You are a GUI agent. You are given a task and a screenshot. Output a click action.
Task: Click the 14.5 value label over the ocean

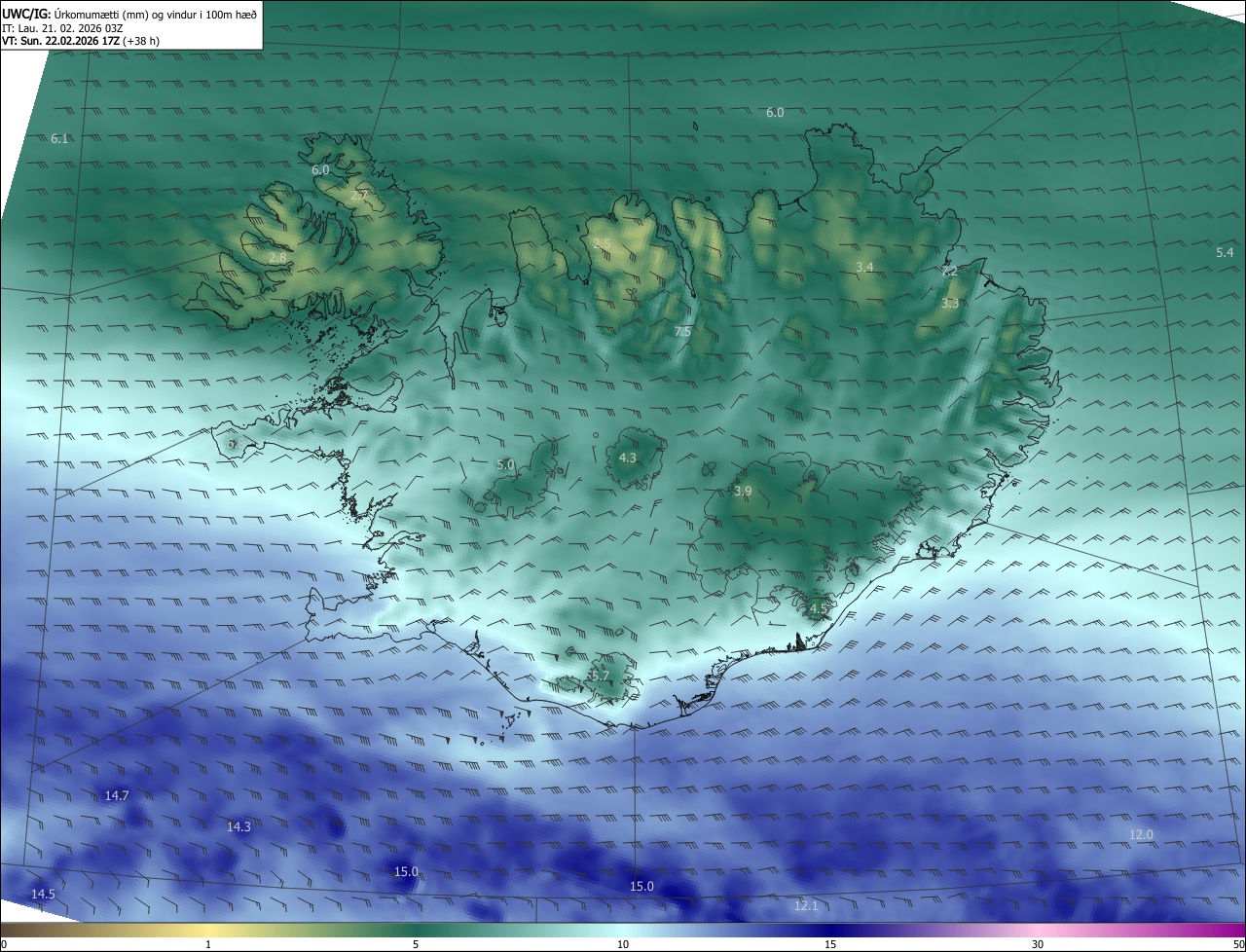43,895
